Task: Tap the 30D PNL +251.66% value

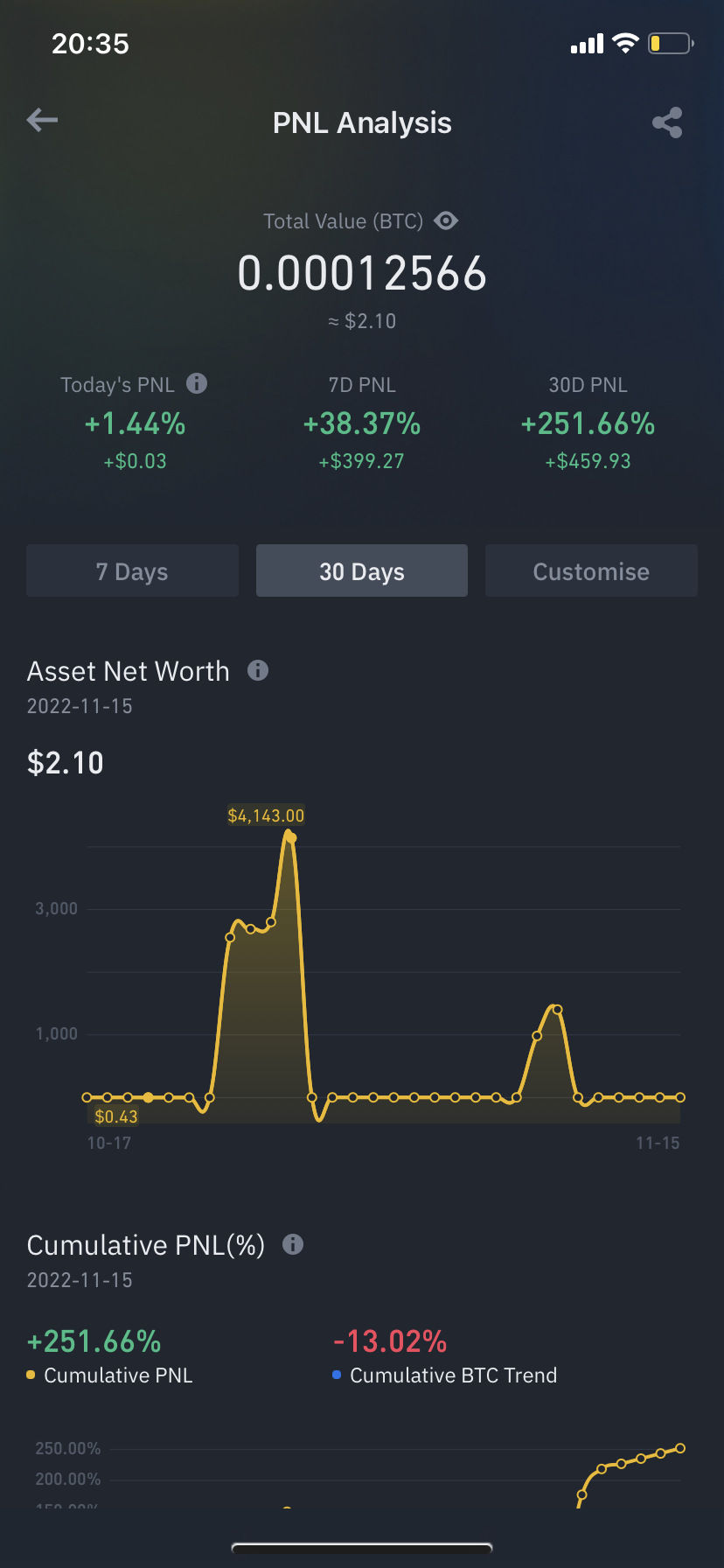Action: click(588, 424)
